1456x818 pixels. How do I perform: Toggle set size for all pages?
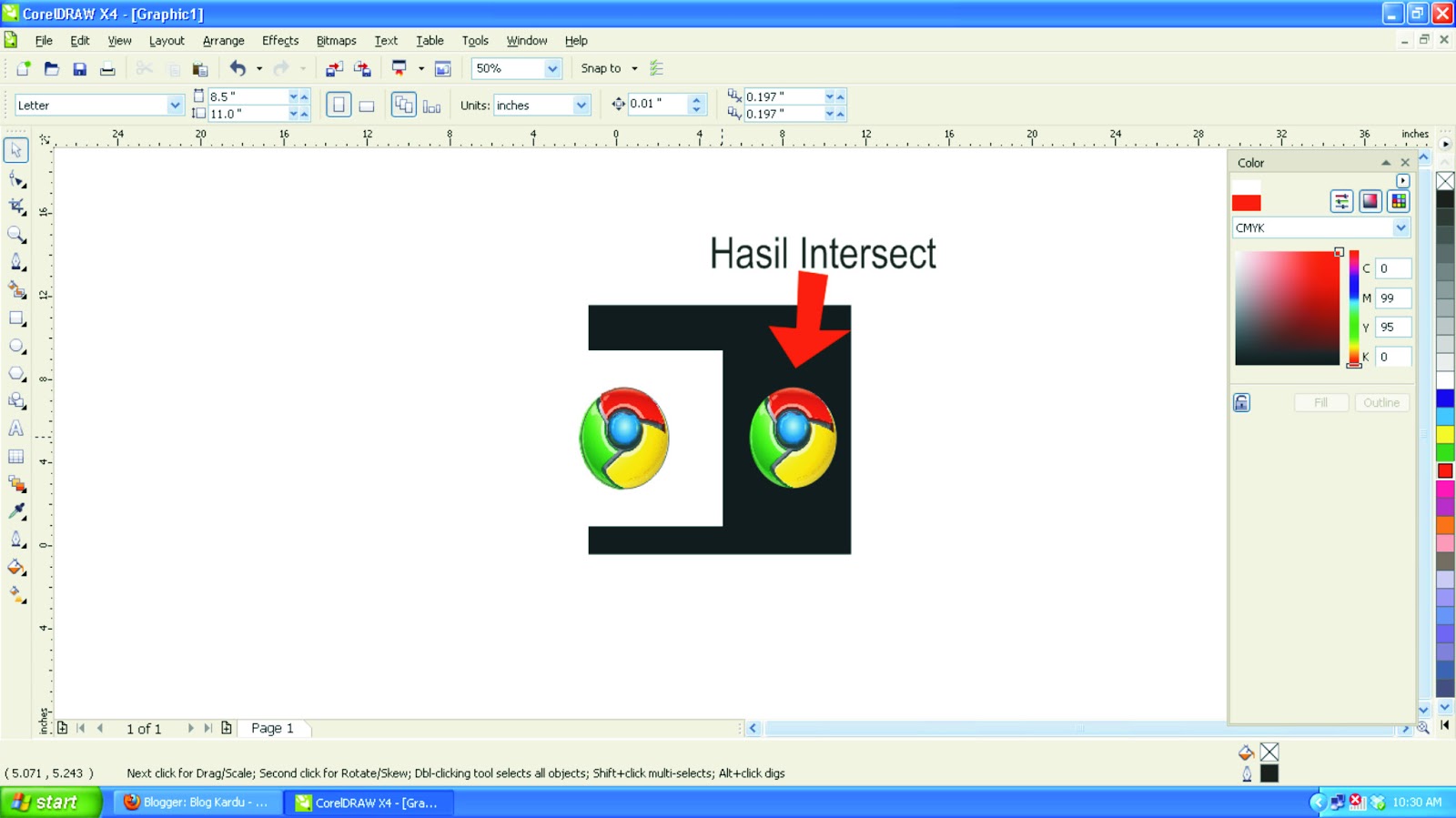404,105
